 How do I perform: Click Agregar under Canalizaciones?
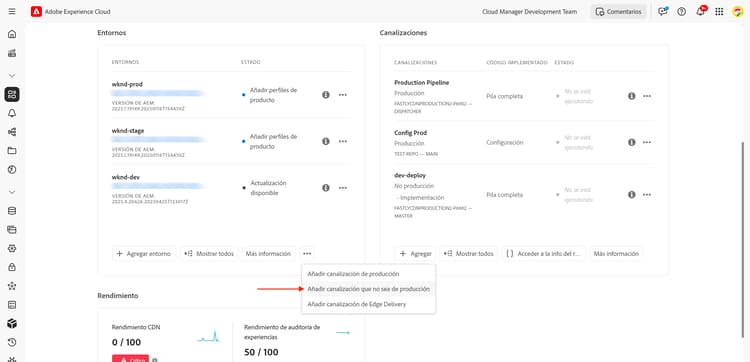tap(415, 253)
